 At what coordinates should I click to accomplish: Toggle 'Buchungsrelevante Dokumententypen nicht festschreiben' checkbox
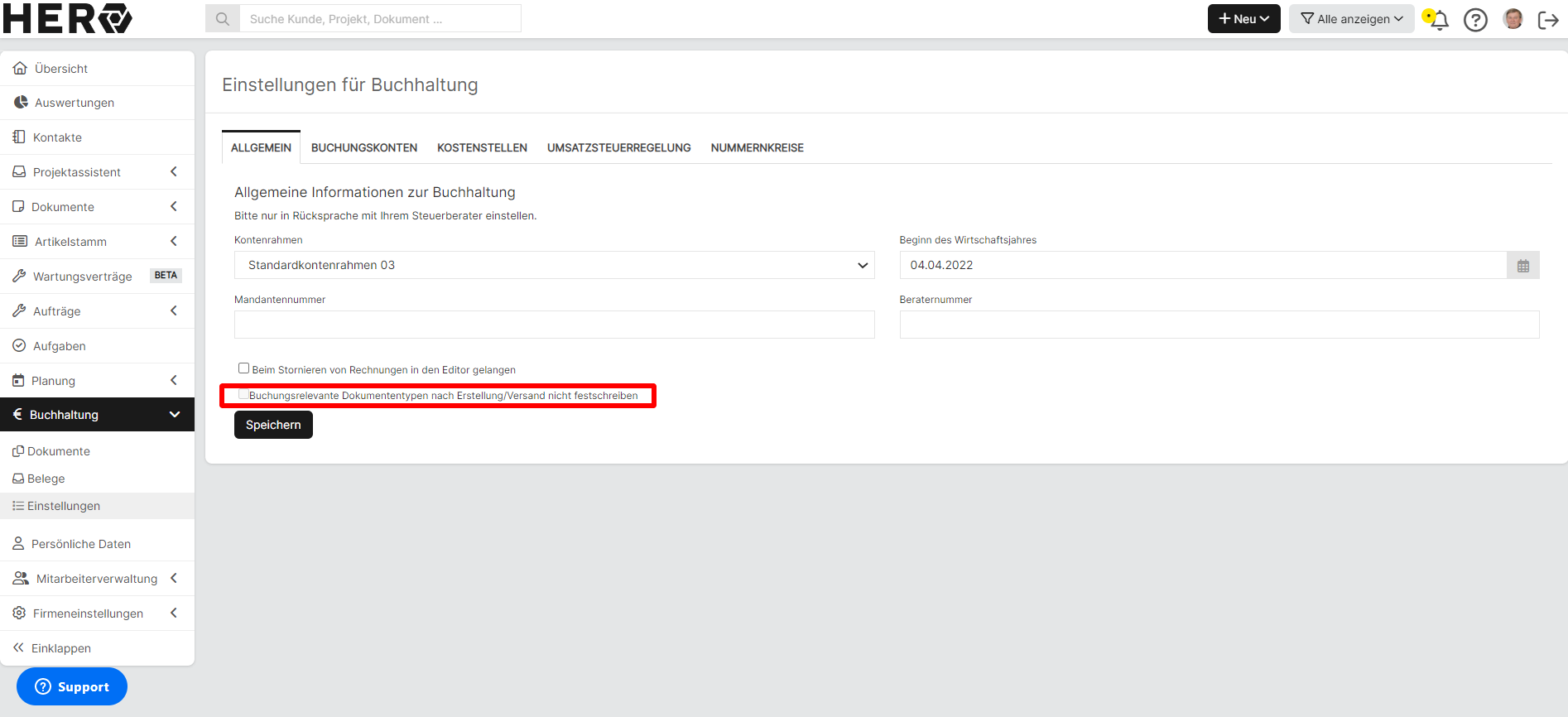243,395
